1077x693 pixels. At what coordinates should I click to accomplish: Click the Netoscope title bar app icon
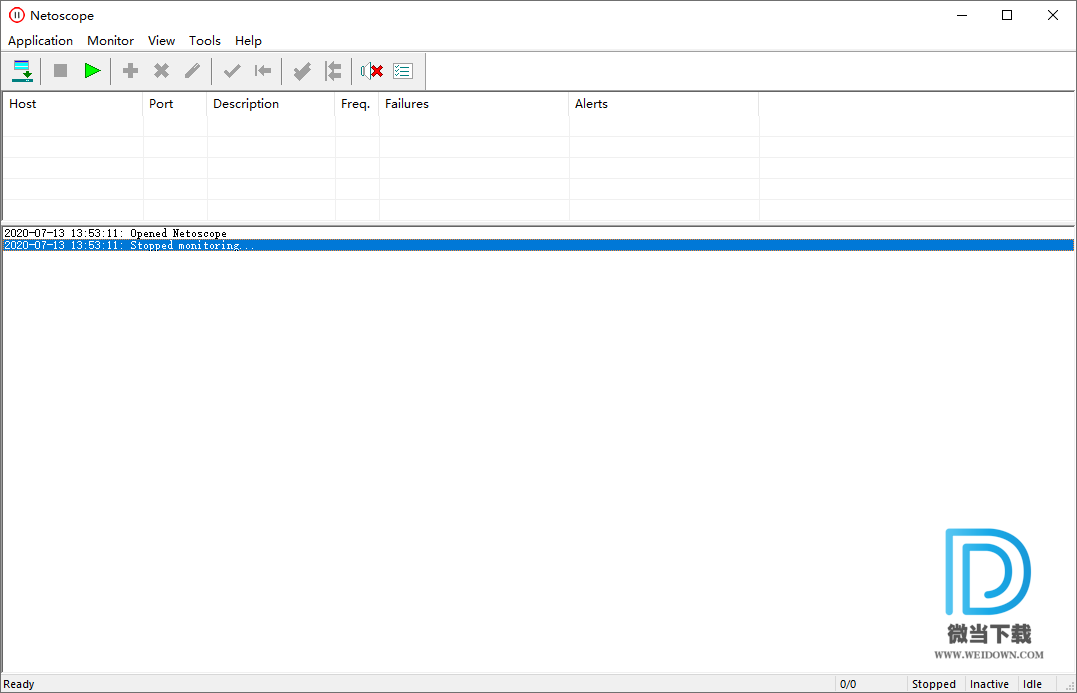(16, 15)
